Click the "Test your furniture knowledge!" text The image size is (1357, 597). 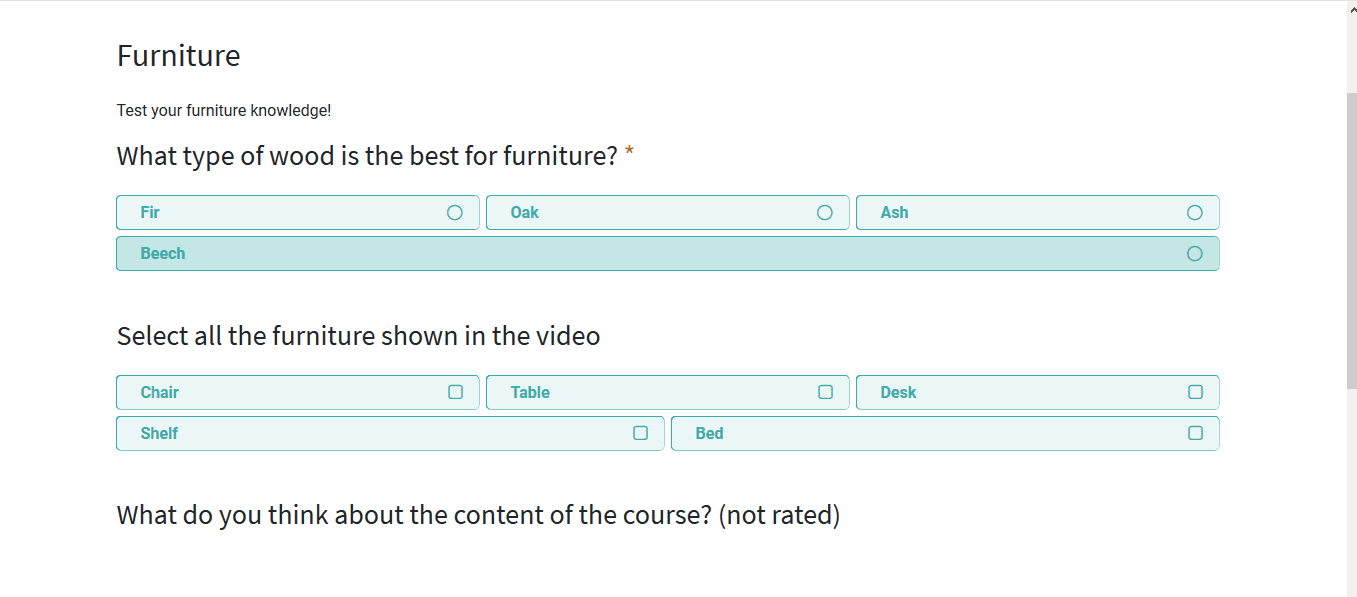click(224, 111)
